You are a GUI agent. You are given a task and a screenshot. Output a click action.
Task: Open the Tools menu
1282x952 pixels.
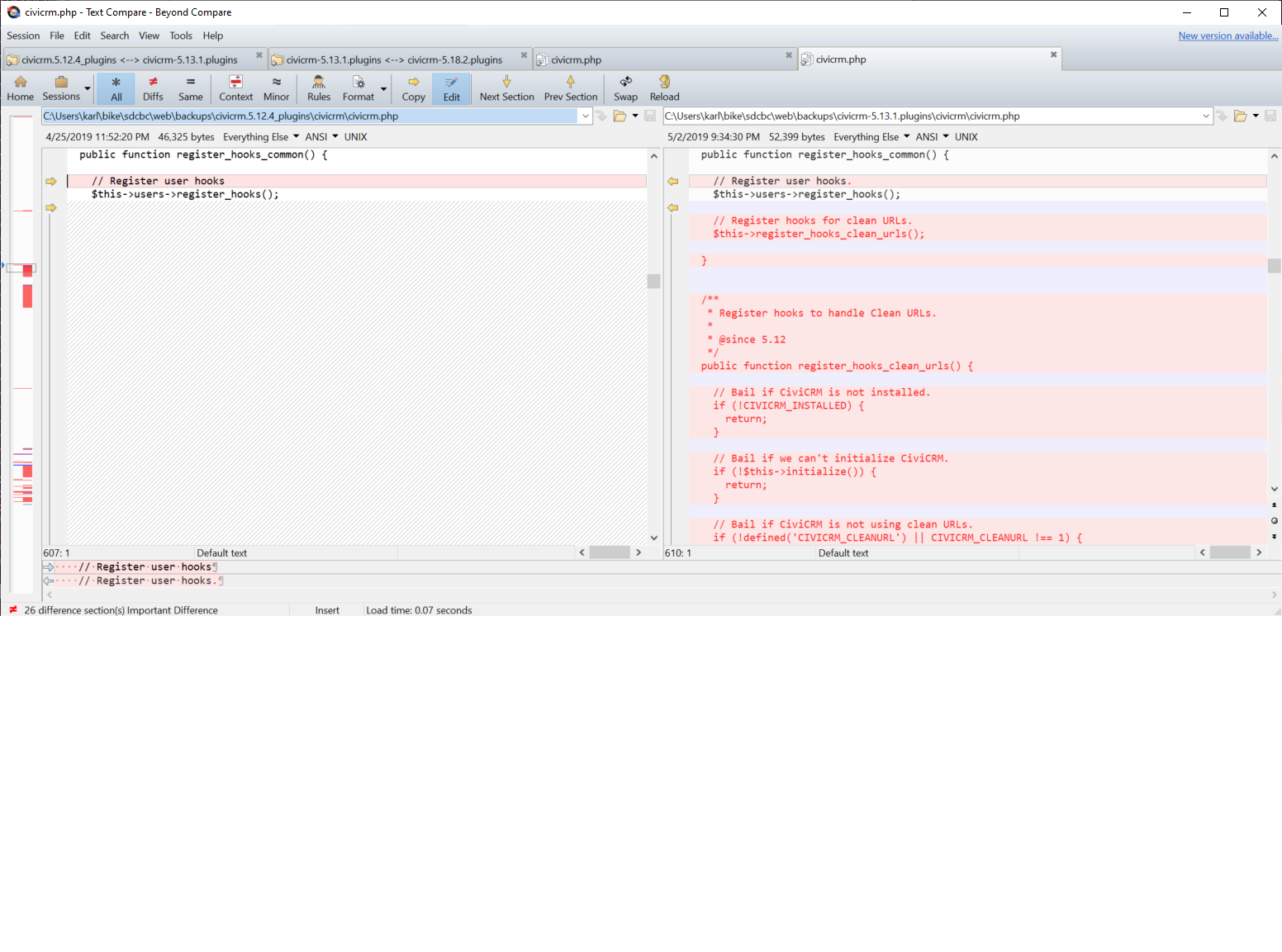point(181,36)
